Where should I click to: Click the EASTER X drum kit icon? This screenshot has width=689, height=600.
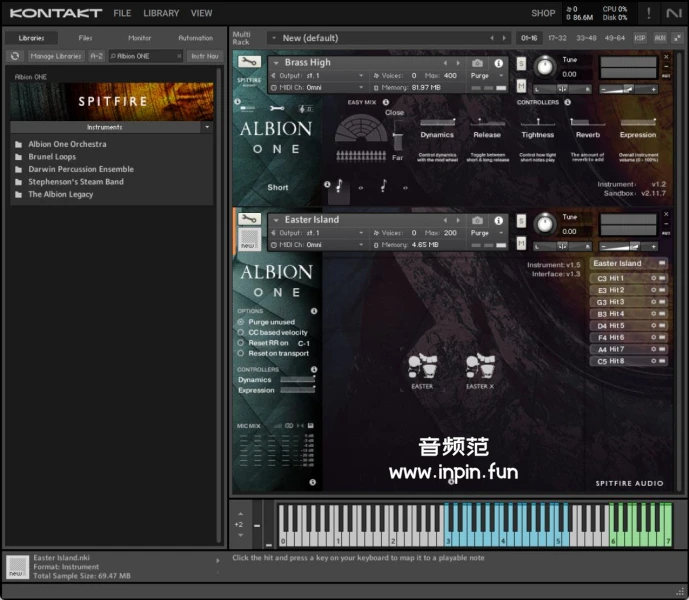pos(479,369)
